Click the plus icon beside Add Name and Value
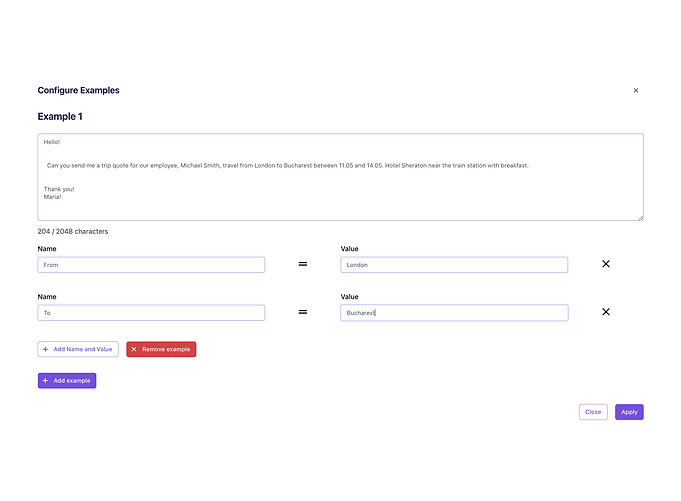 coord(46,349)
